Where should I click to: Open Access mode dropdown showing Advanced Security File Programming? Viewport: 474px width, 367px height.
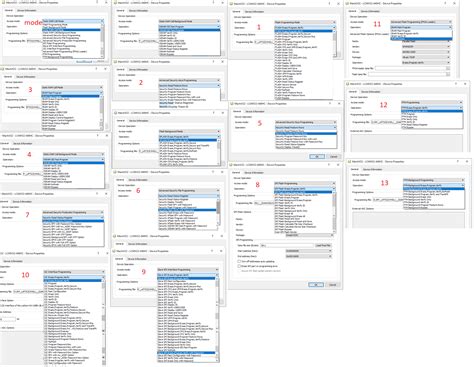(x=189, y=191)
